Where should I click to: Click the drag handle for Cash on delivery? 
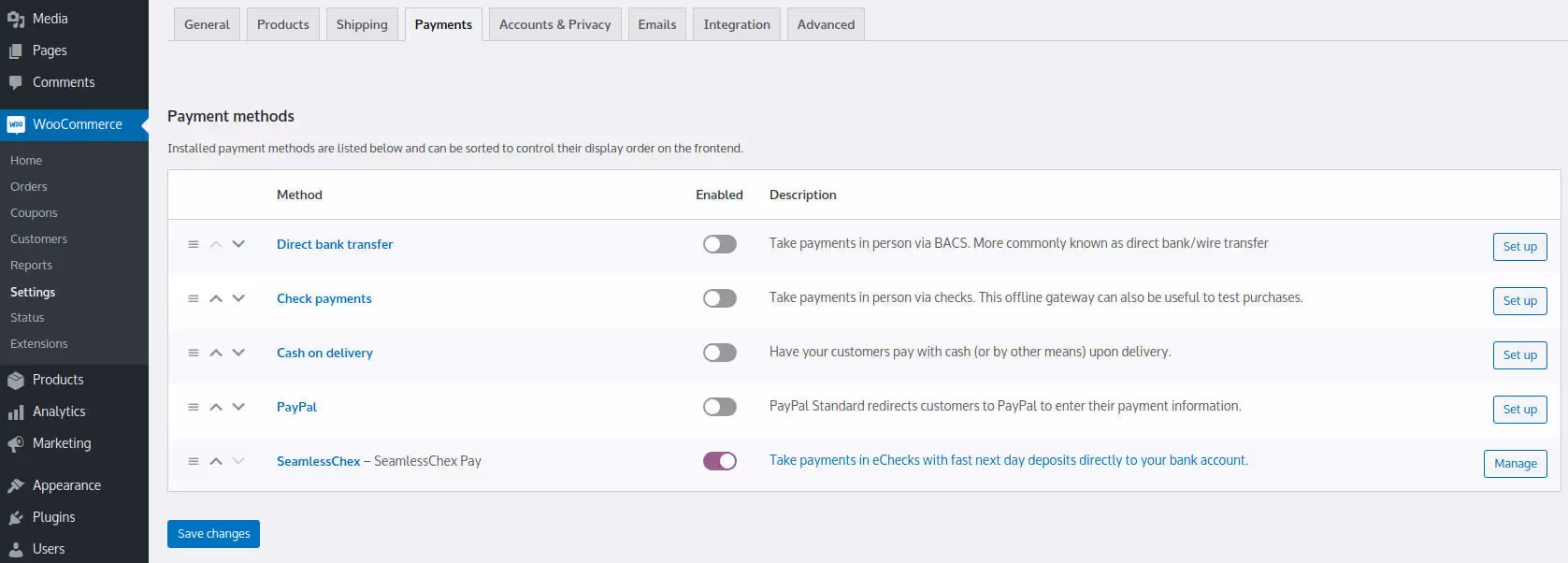pos(194,353)
